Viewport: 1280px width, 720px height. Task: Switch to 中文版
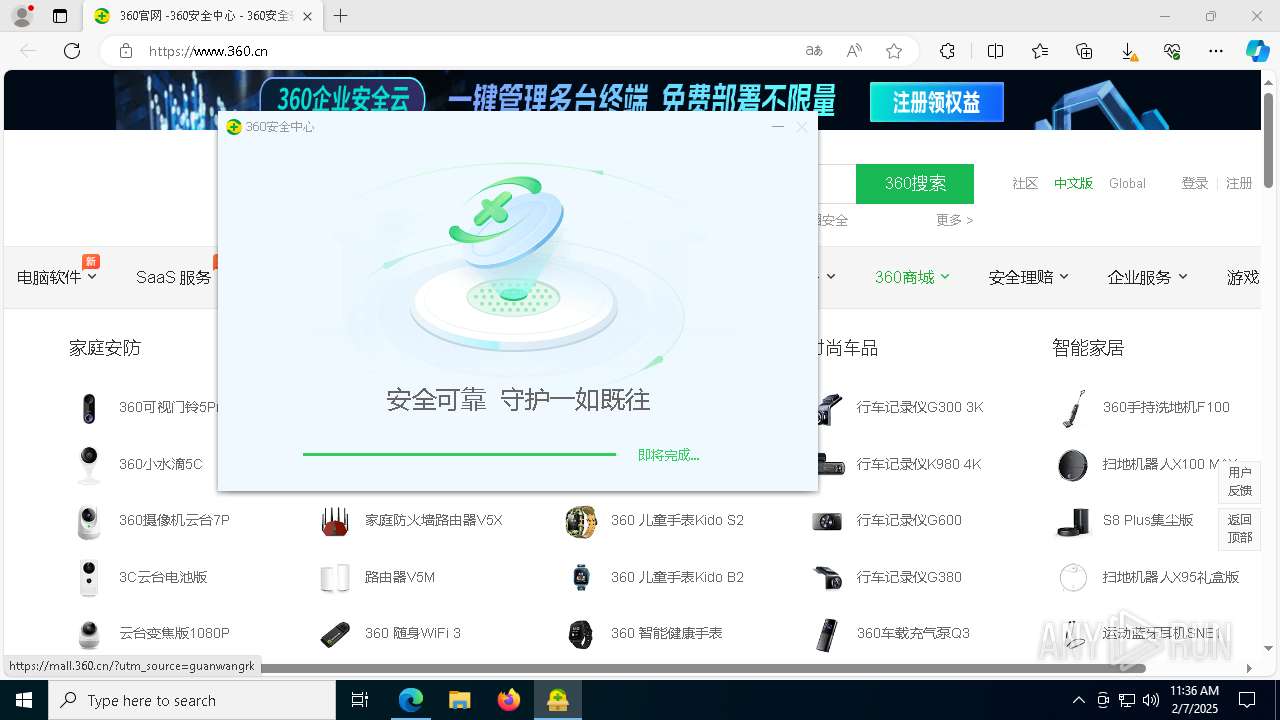point(1073,183)
